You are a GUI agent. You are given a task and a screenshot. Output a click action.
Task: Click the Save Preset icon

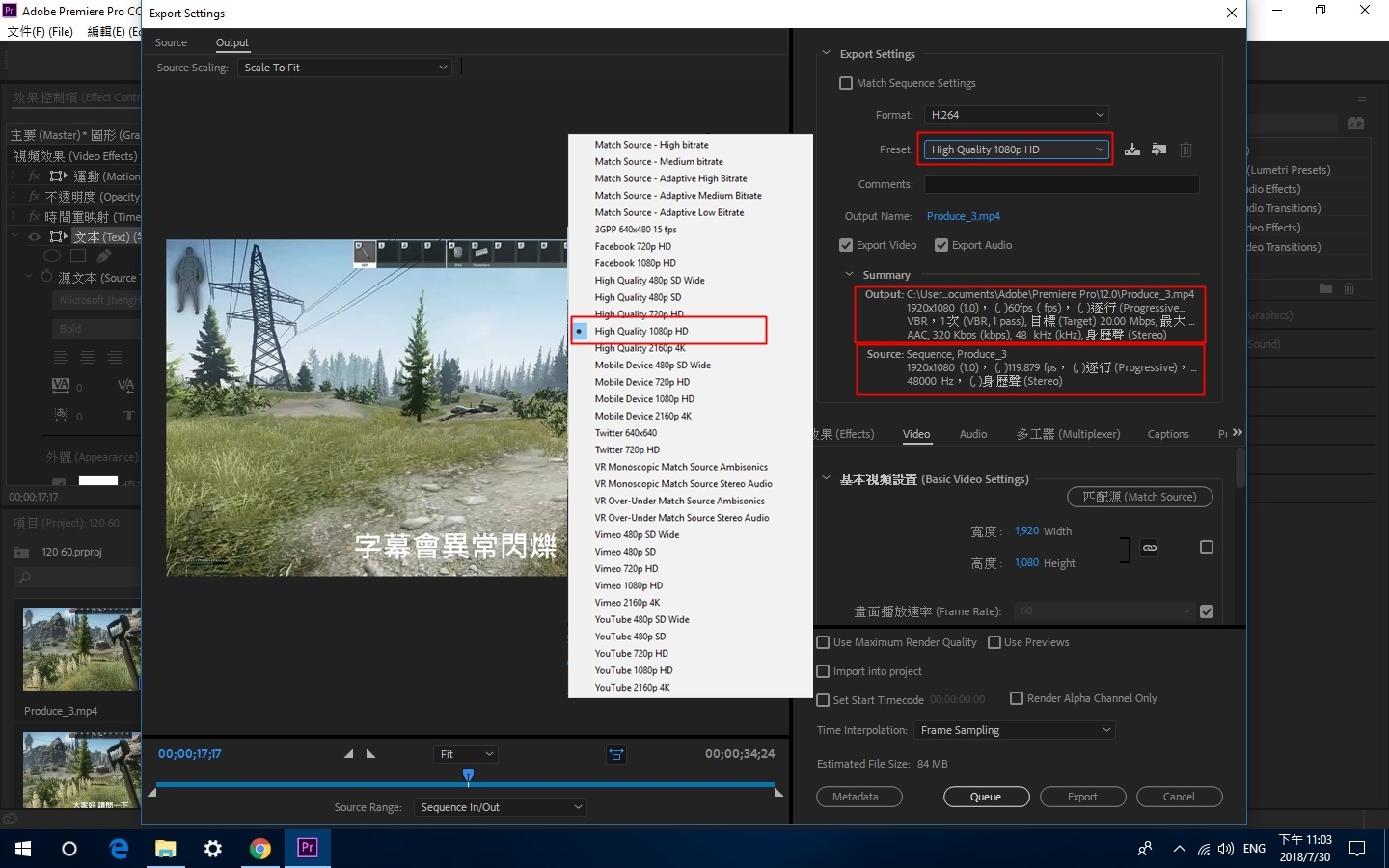(x=1132, y=149)
